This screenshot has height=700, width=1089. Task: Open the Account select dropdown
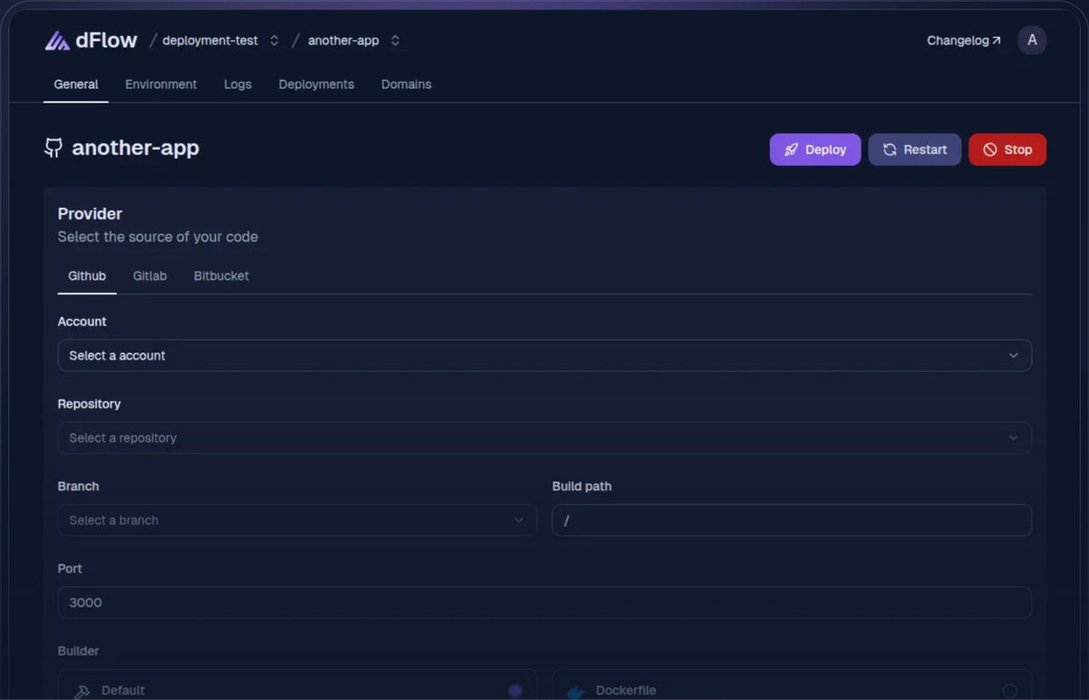[x=544, y=356]
